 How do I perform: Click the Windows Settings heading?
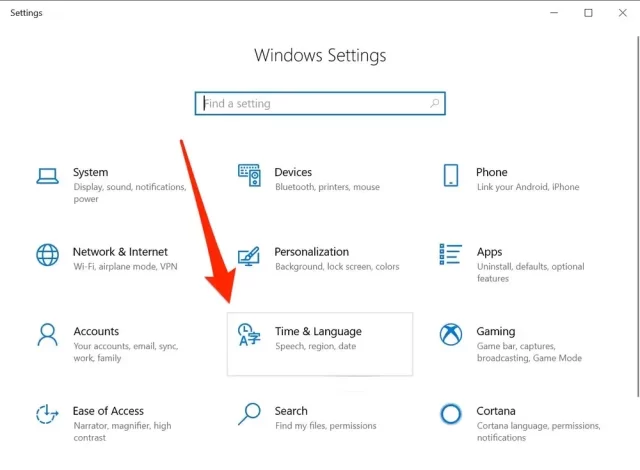pos(320,55)
